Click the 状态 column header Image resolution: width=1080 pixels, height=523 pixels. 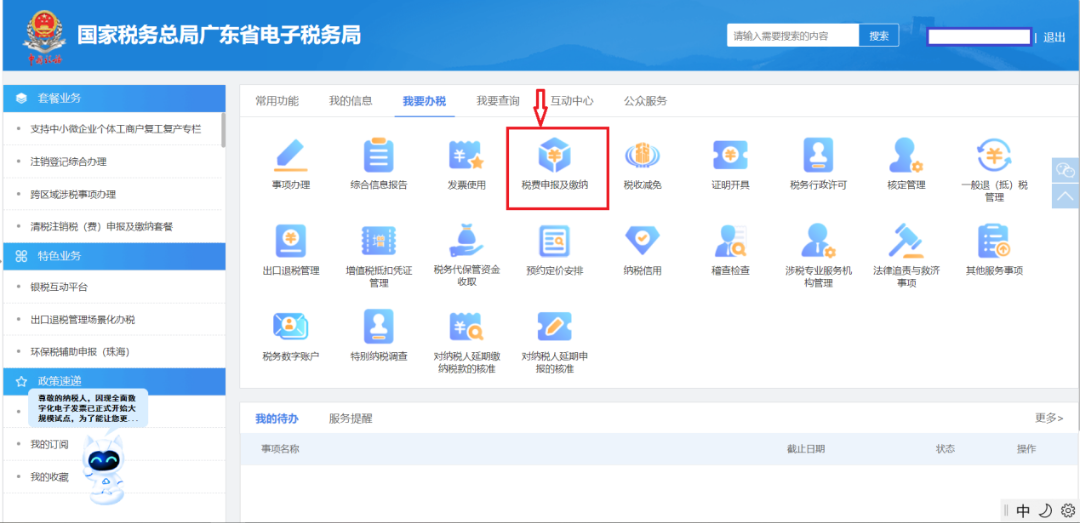tap(945, 449)
